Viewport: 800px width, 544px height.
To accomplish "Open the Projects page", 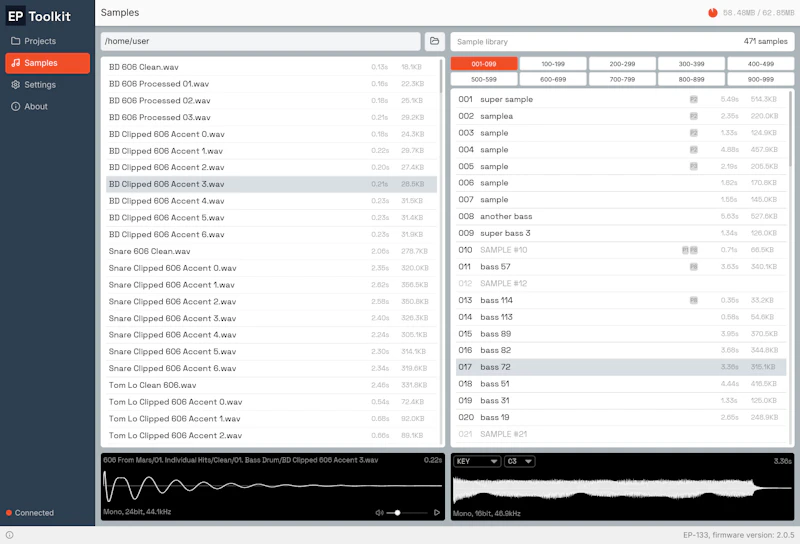I will pyautogui.click(x=47, y=41).
